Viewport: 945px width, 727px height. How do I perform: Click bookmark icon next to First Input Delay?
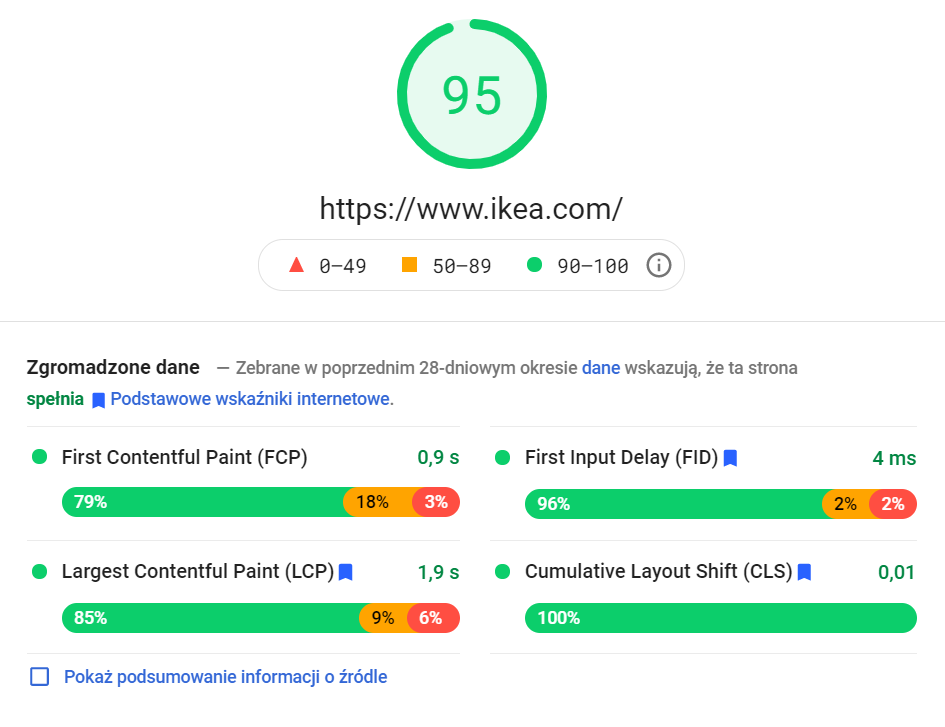(730, 458)
